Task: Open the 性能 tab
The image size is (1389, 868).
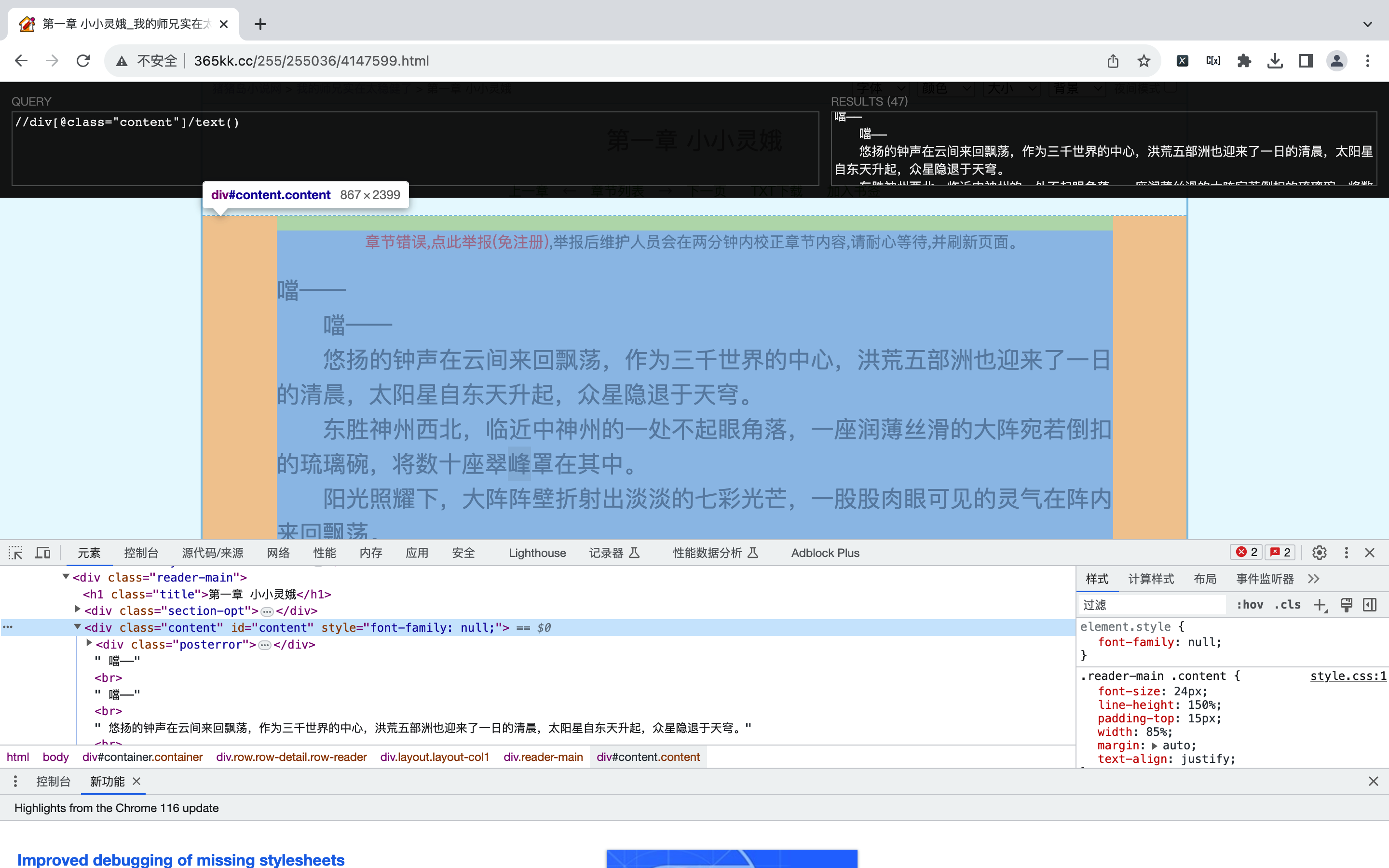Action: (324, 553)
